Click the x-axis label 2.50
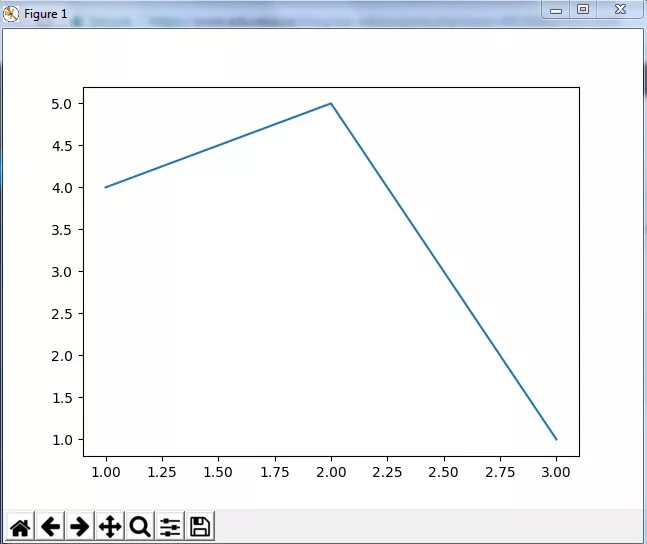The height and width of the screenshot is (544, 647). tap(444, 472)
